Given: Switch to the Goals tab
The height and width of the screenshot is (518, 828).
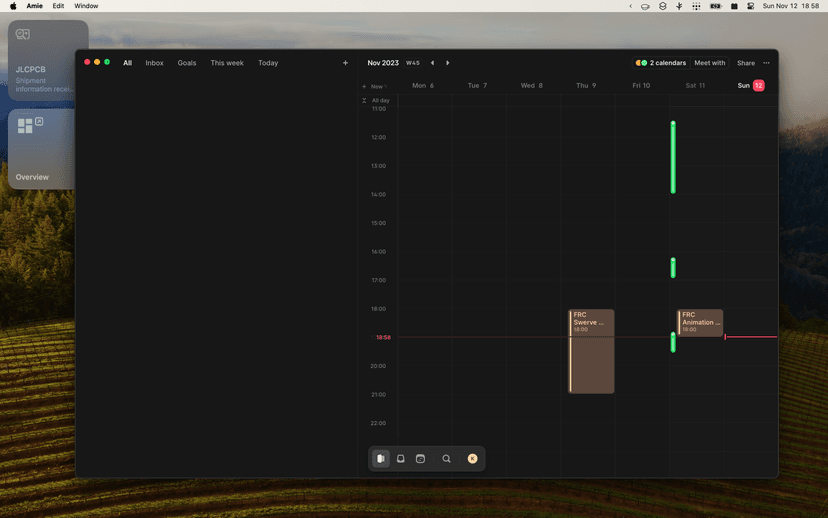Looking at the screenshot, I should (187, 63).
